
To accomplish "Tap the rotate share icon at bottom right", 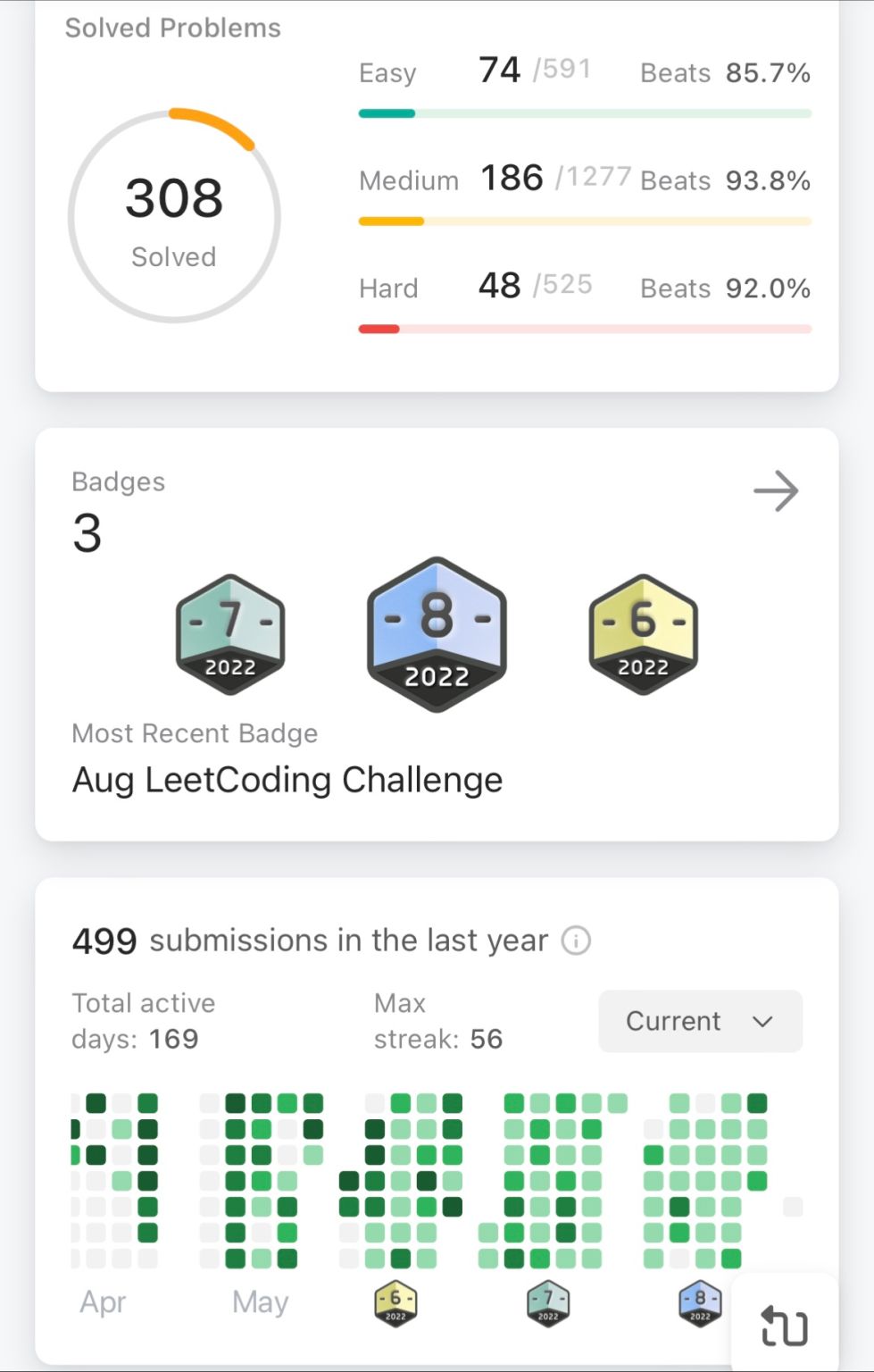I will pos(784,1326).
